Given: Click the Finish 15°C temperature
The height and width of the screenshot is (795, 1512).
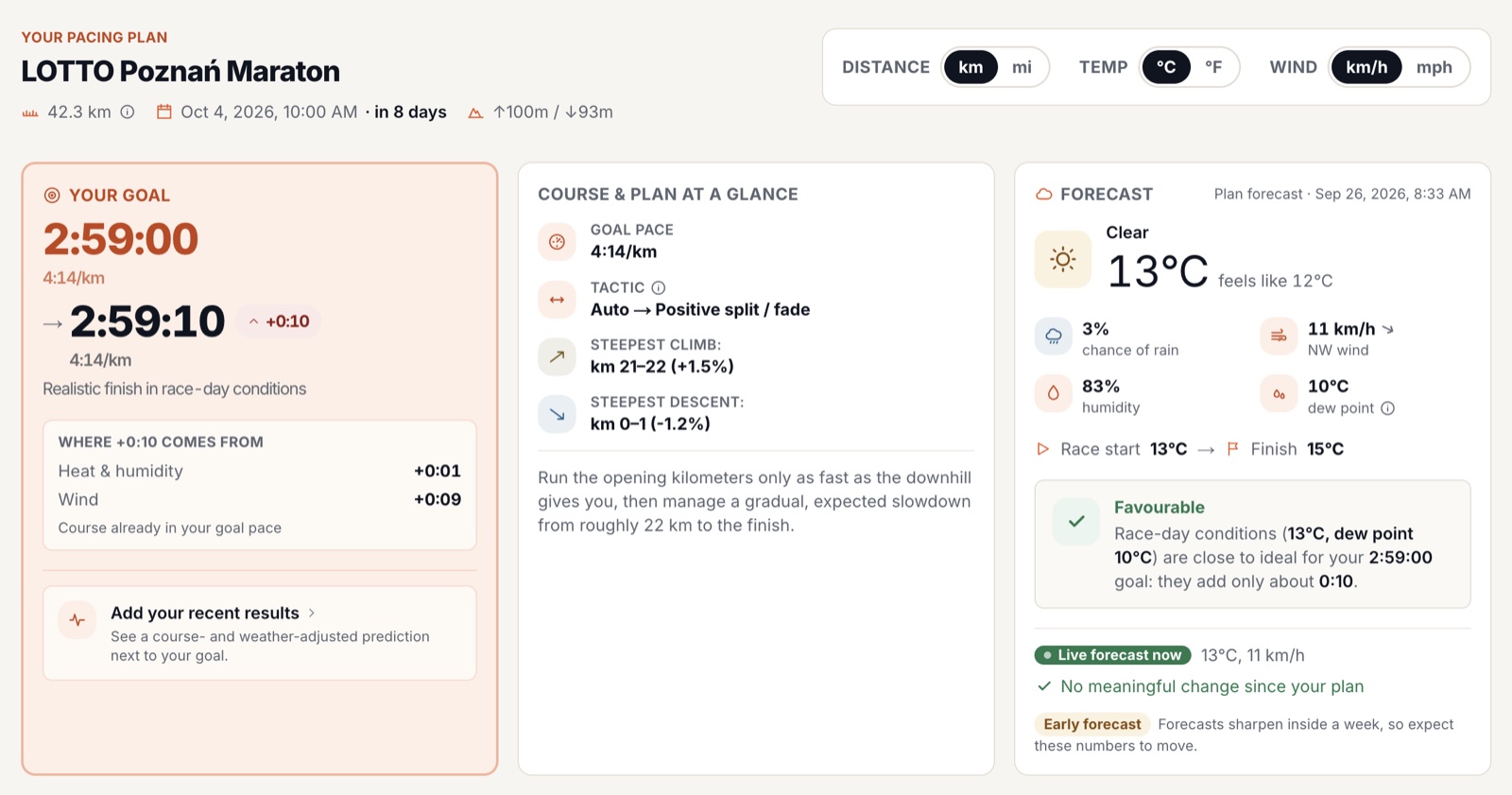Looking at the screenshot, I should click(1325, 449).
